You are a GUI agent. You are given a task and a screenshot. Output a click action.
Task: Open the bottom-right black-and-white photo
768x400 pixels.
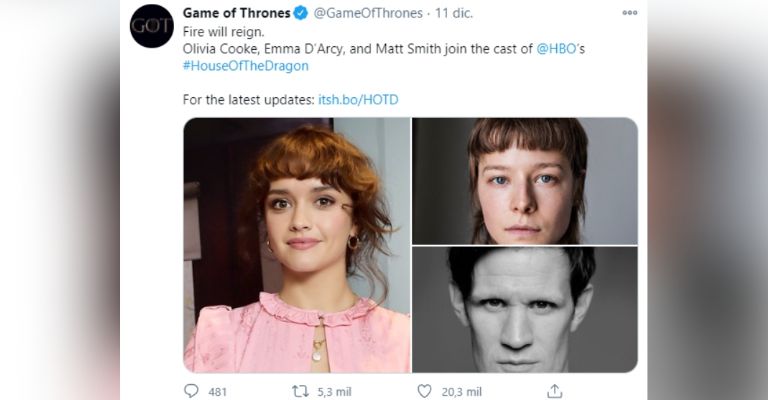[x=525, y=310]
